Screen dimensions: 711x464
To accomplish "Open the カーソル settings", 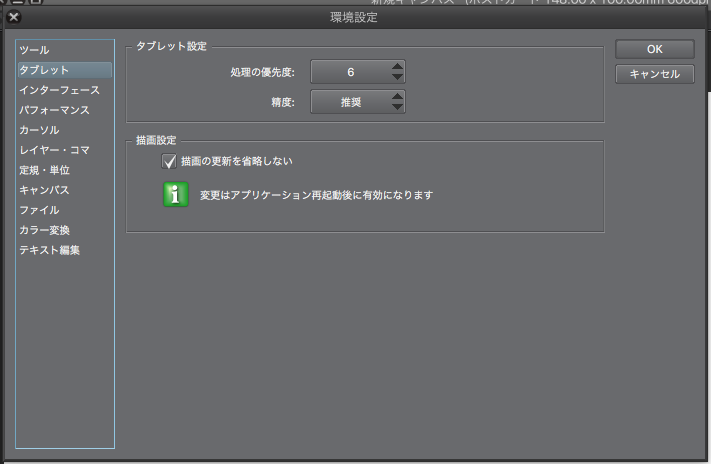I will (x=64, y=130).
